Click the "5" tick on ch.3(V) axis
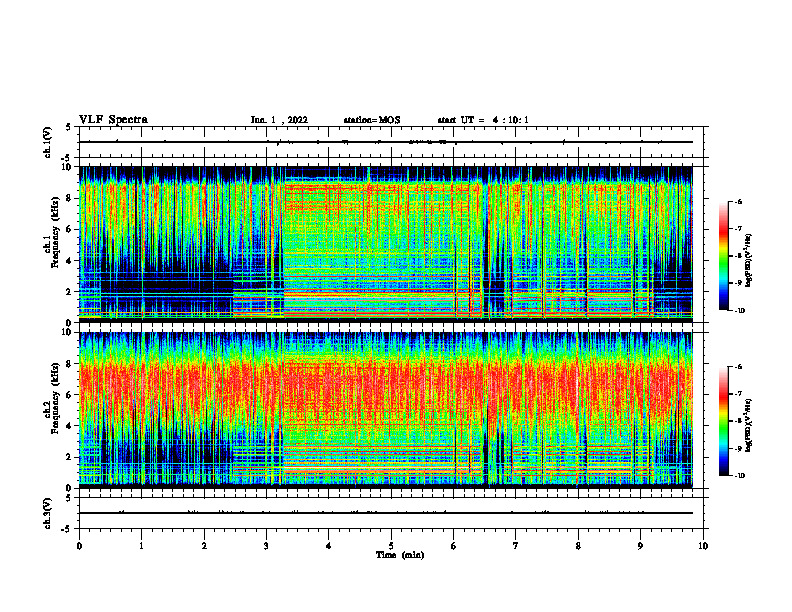 [68, 498]
